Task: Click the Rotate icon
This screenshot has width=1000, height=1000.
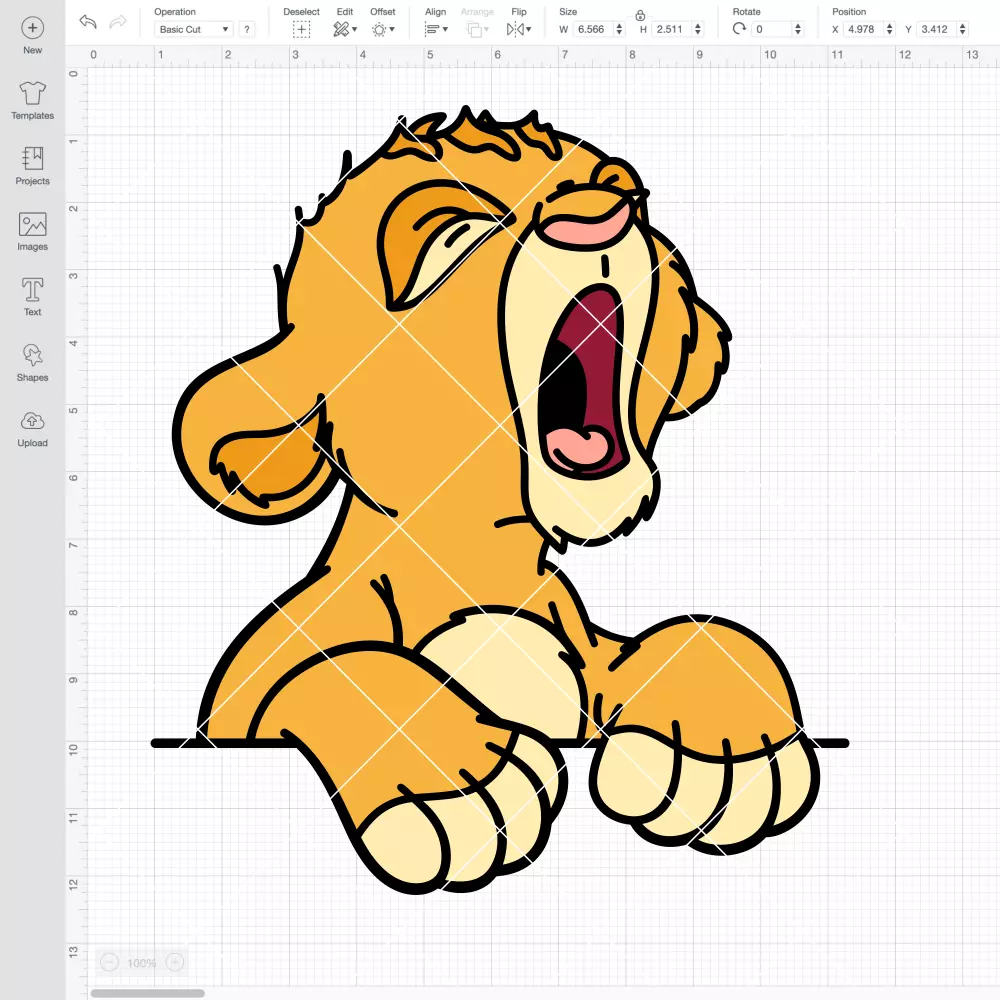Action: click(739, 29)
